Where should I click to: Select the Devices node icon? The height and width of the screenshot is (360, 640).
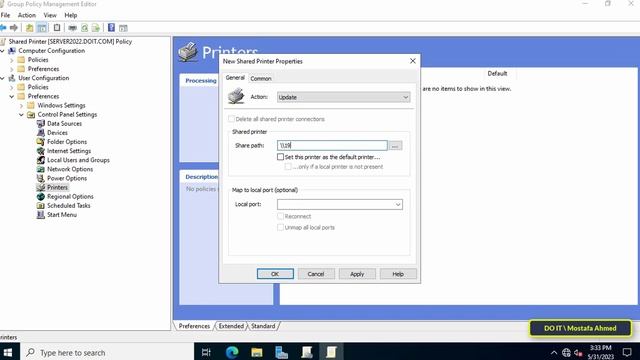[x=40, y=133]
